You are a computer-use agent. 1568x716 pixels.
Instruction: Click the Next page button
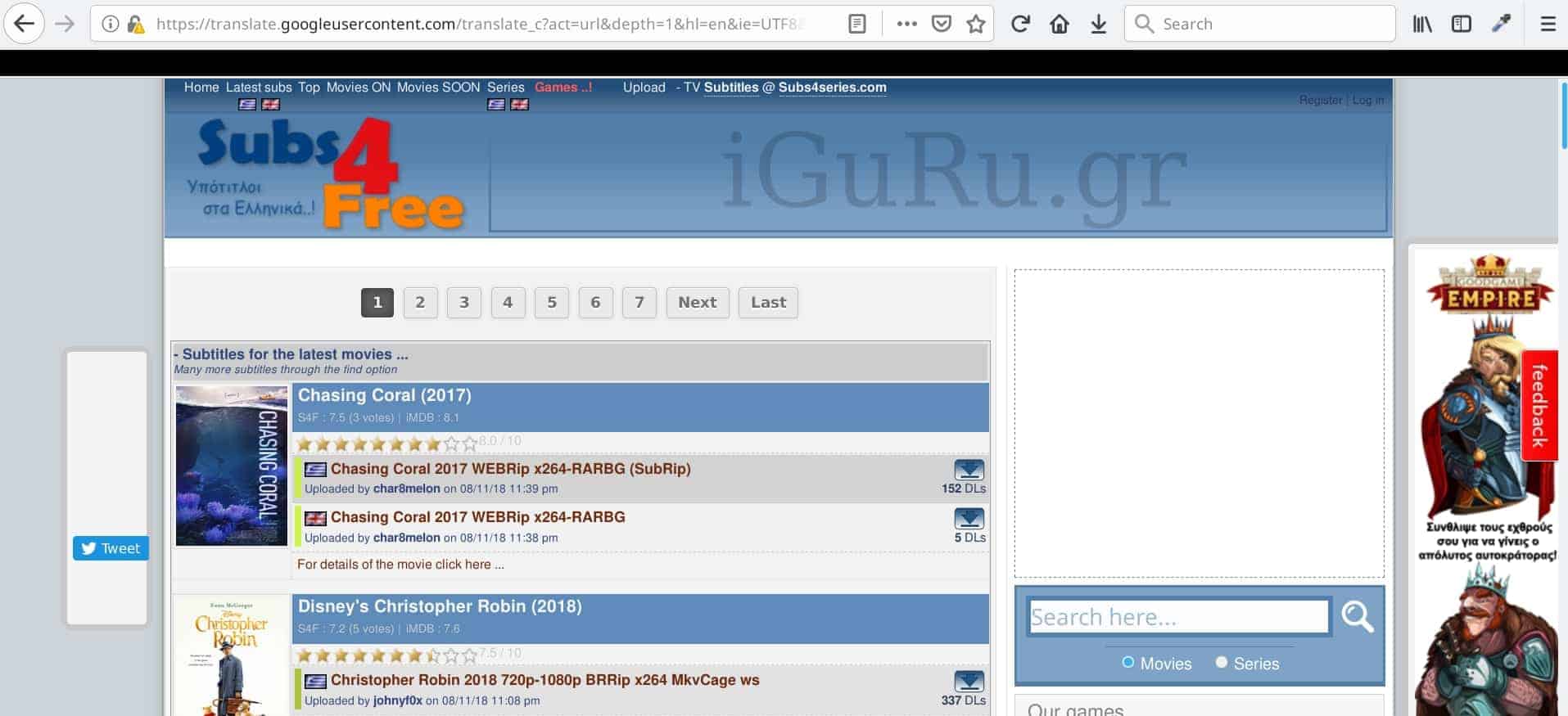coord(698,303)
